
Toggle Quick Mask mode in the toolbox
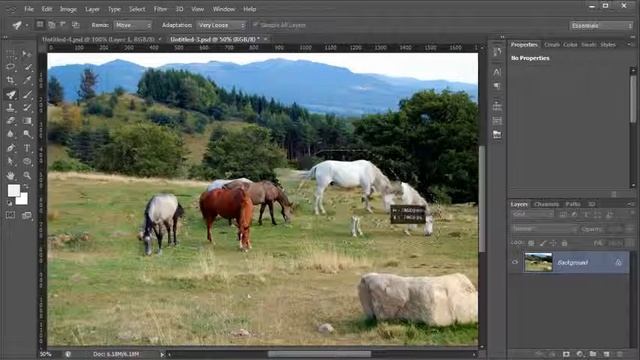click(11, 215)
